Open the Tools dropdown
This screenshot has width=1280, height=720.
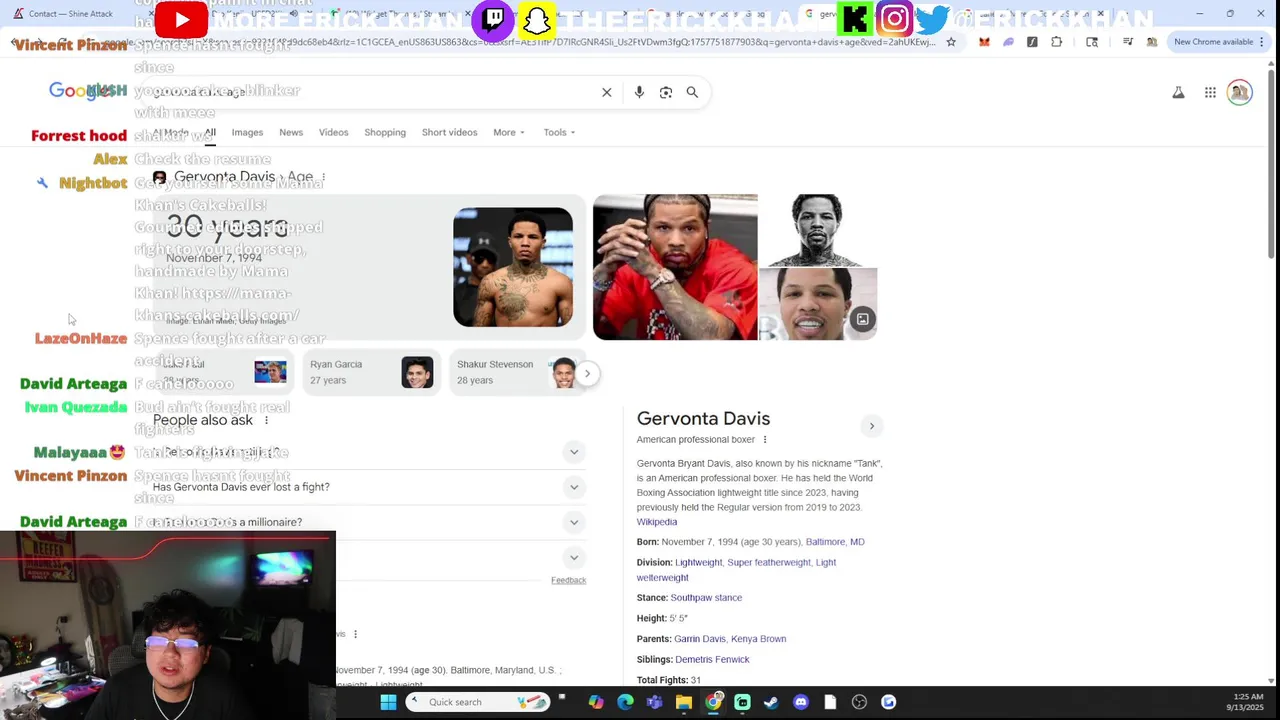(x=559, y=132)
